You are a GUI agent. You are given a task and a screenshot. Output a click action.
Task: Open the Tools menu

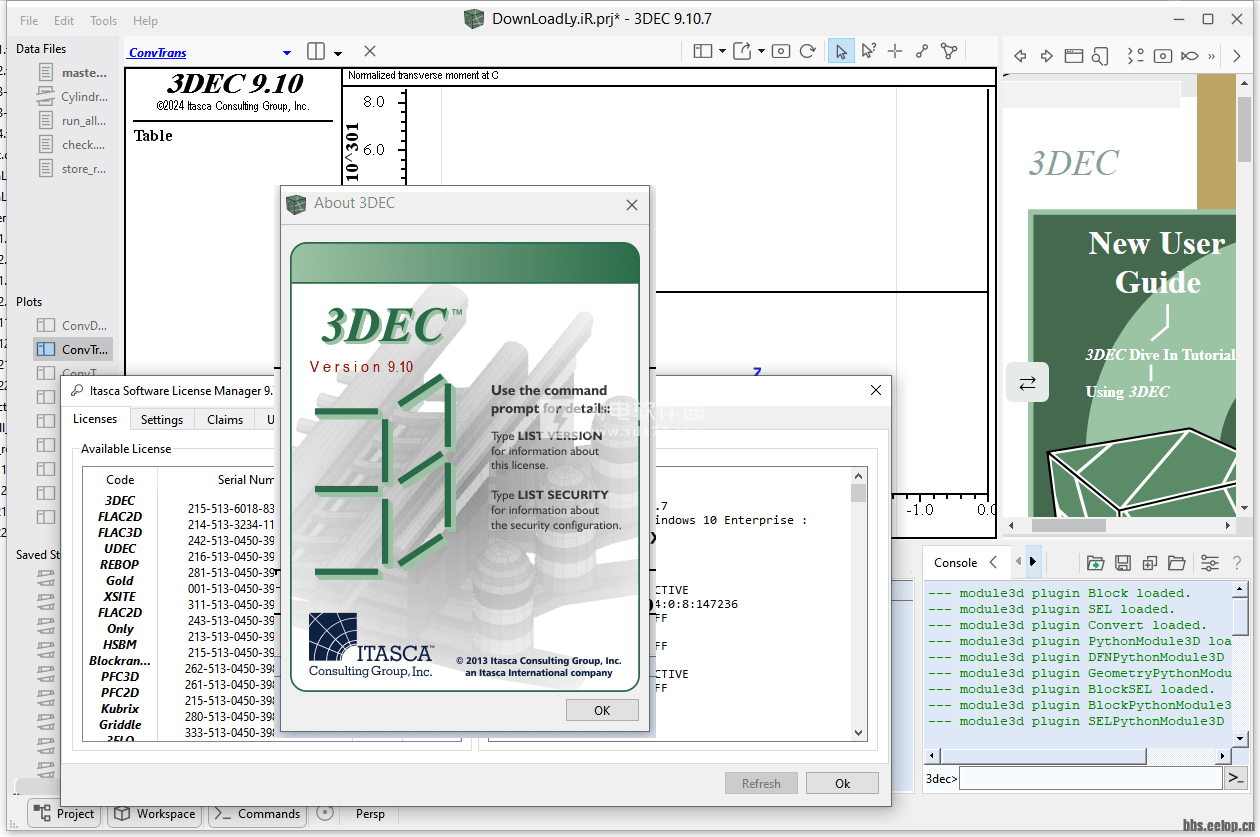[x=103, y=20]
